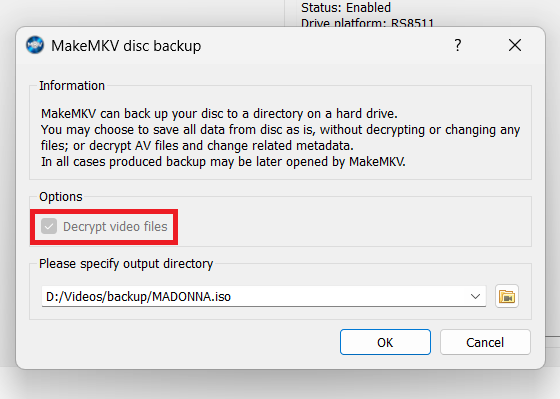
Task: Click the 'Drive platform: RS8511' line
Action: point(367,22)
